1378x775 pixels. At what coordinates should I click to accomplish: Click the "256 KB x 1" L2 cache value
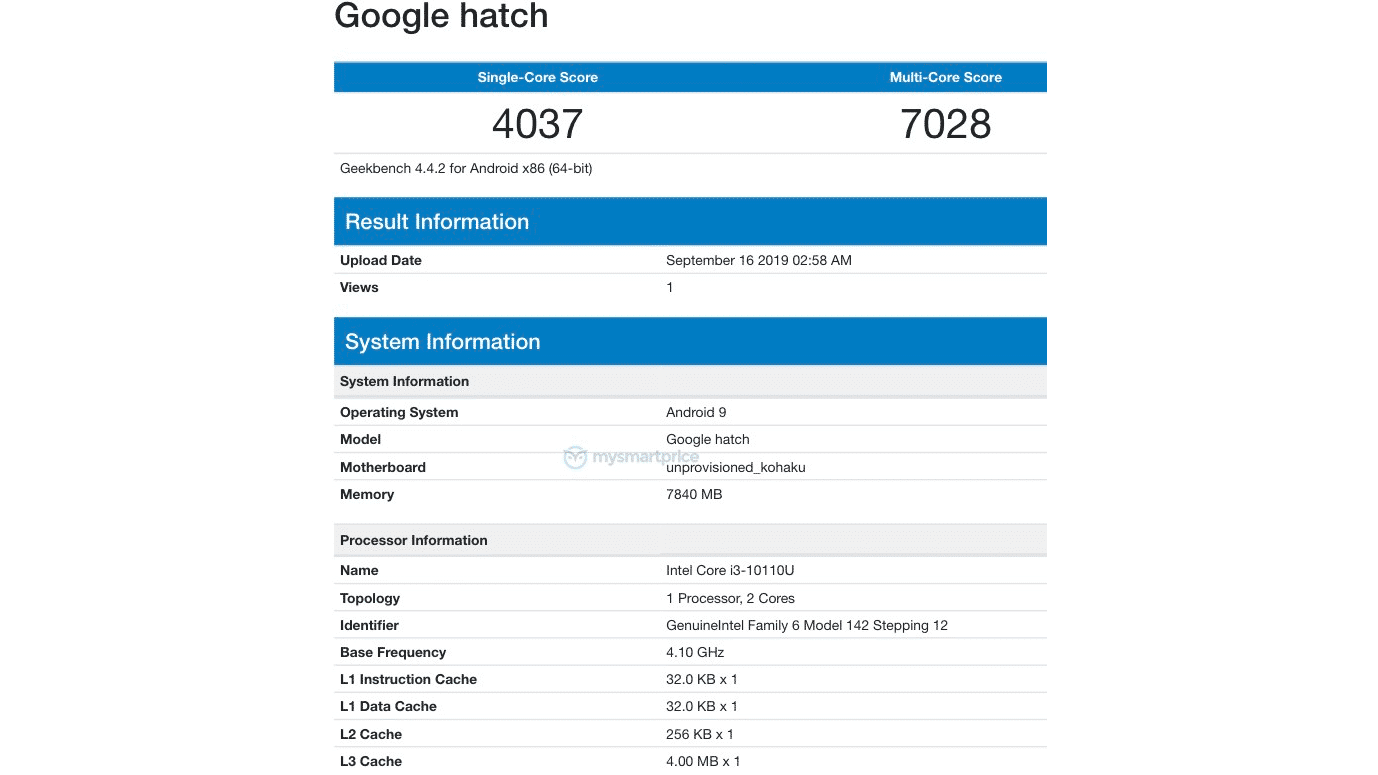[700, 734]
